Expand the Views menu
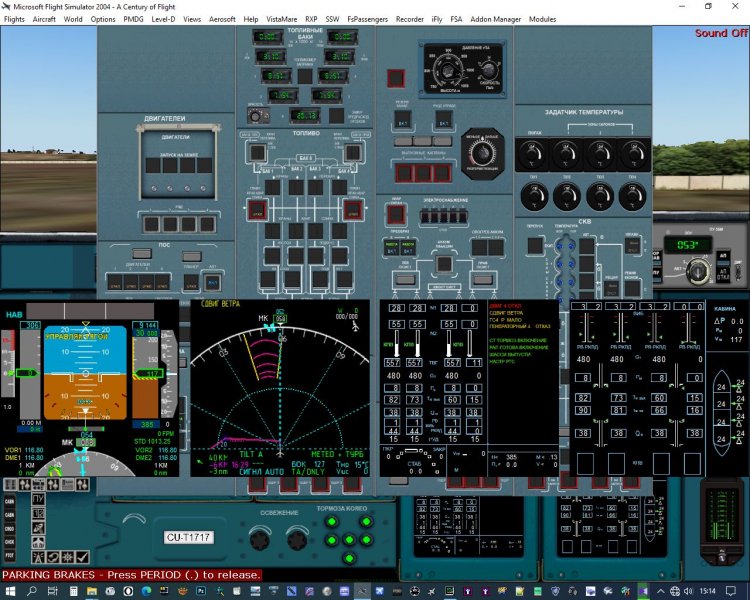The image size is (750, 600). pyautogui.click(x=192, y=19)
